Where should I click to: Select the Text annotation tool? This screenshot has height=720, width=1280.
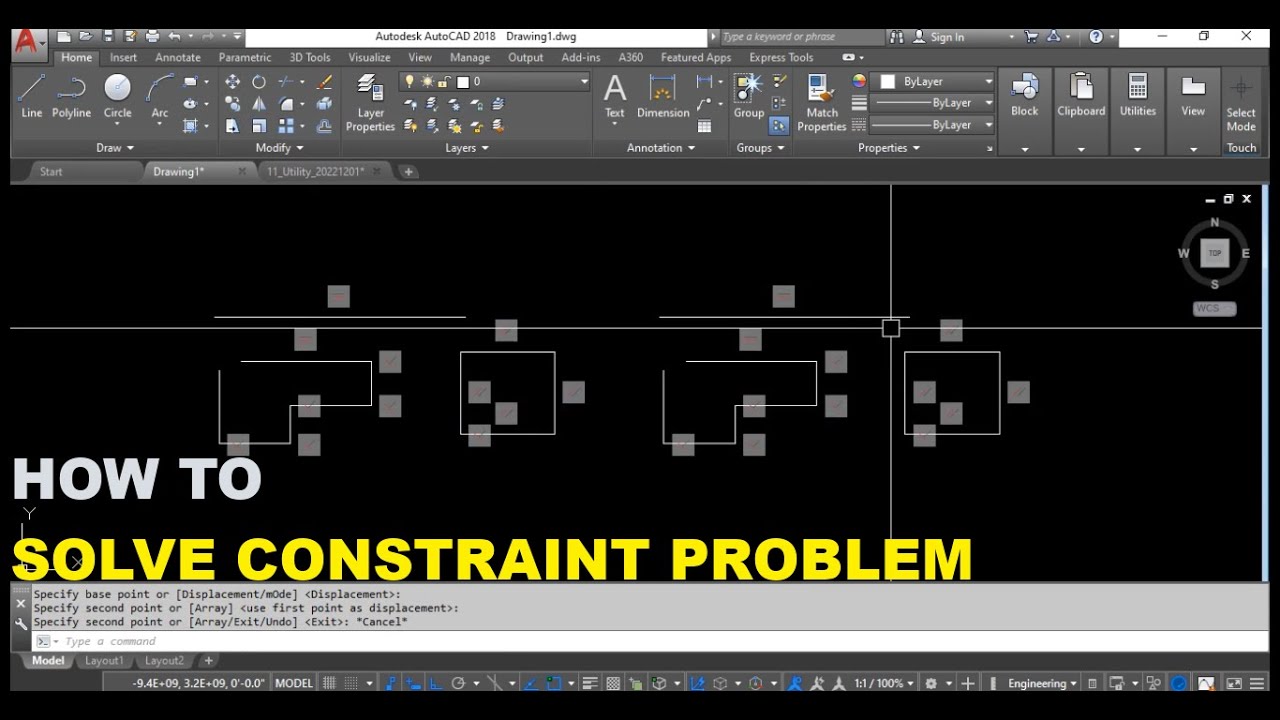pyautogui.click(x=615, y=97)
